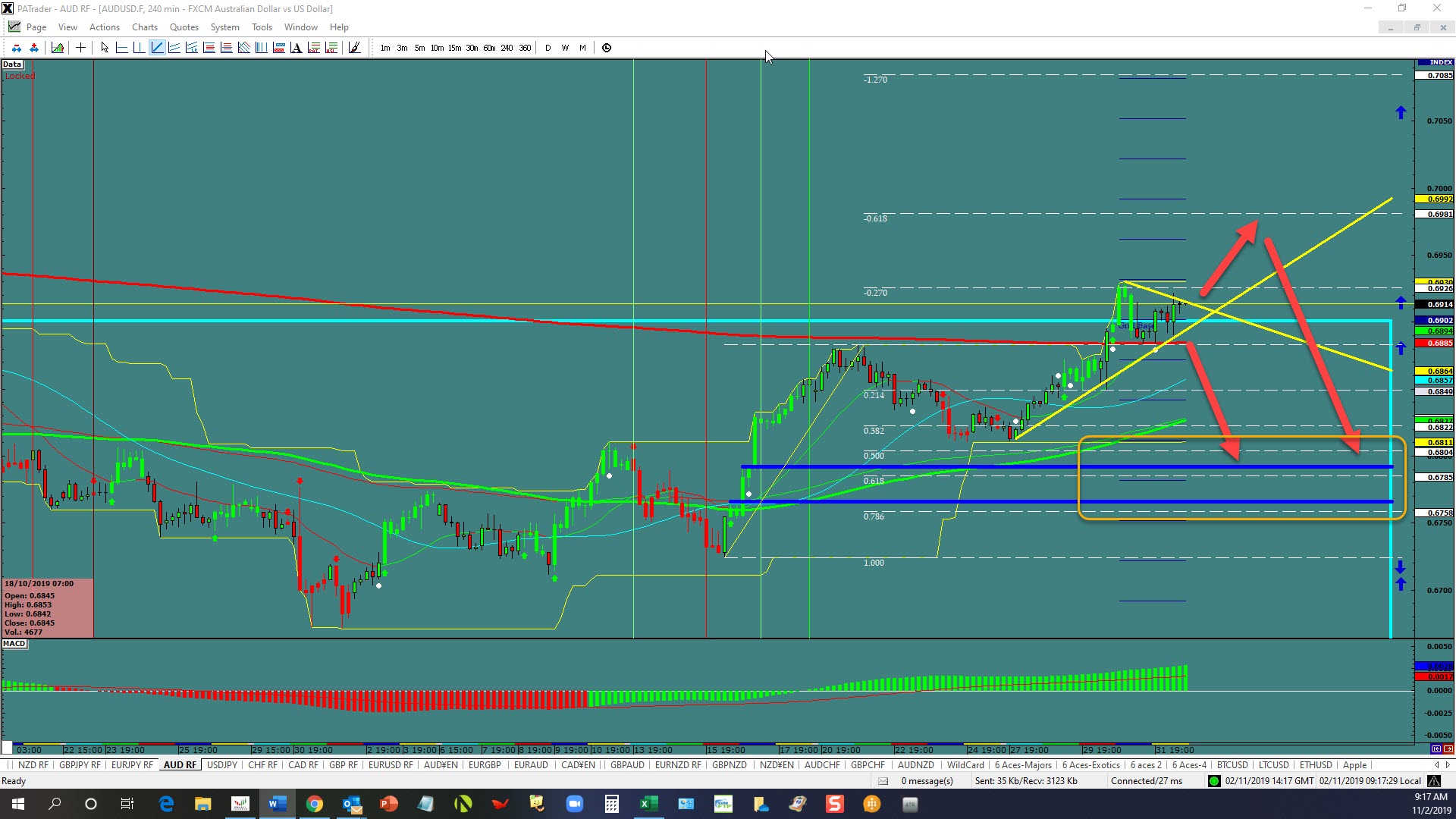This screenshot has width=1456, height=819.
Task: Open the drawing brush properties tool
Action: 354,48
